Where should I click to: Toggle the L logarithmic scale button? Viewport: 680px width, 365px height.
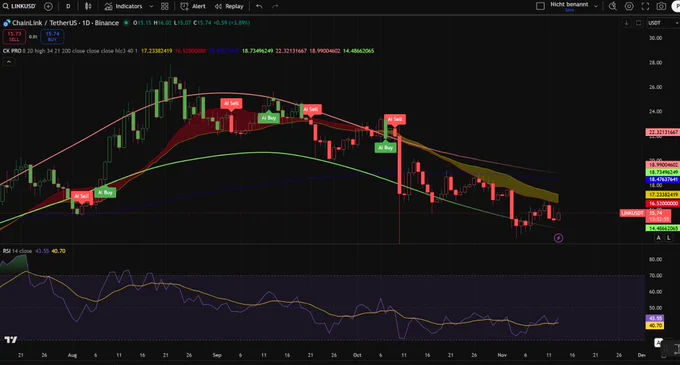pos(668,238)
